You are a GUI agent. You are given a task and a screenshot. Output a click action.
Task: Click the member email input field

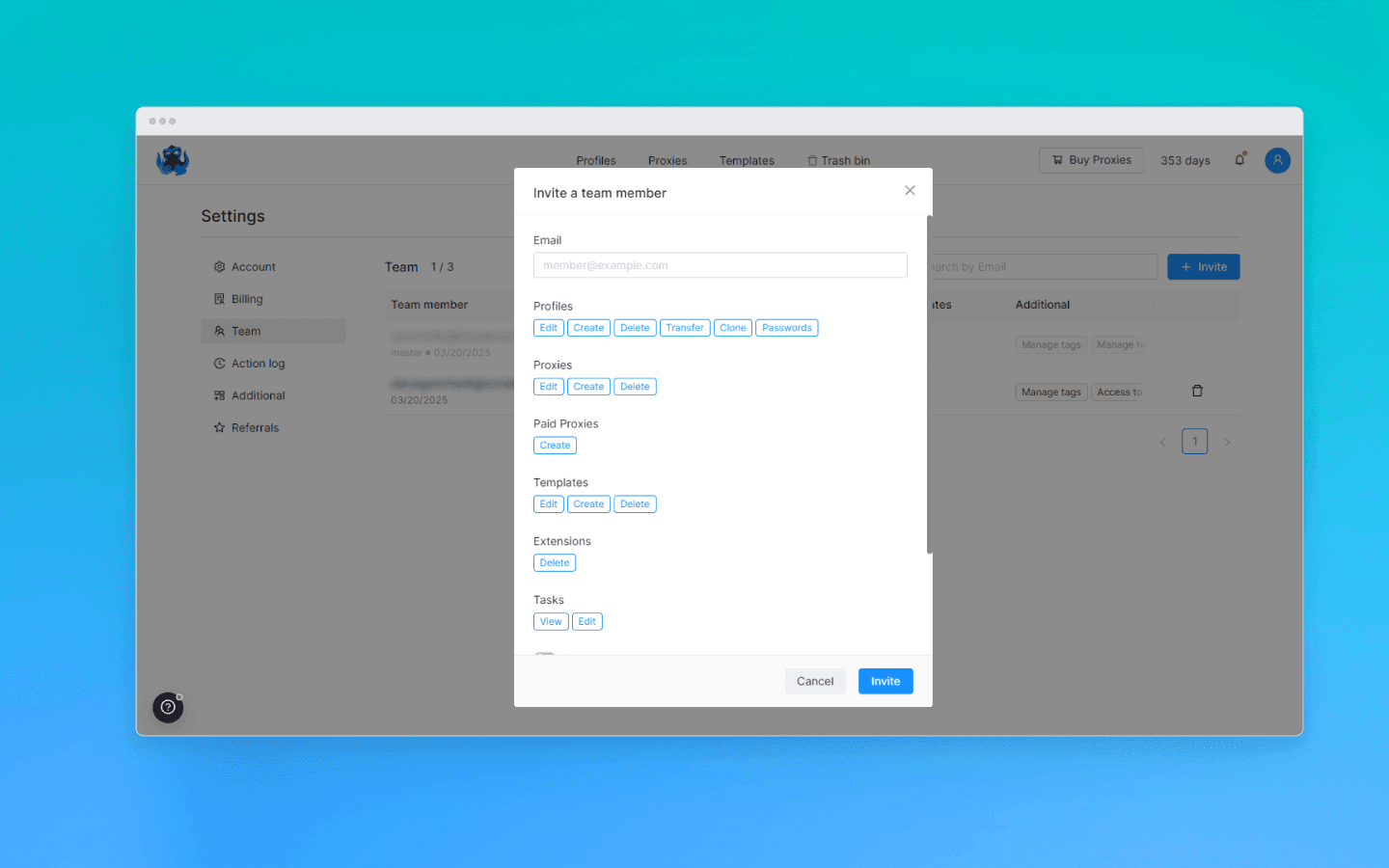[720, 264]
